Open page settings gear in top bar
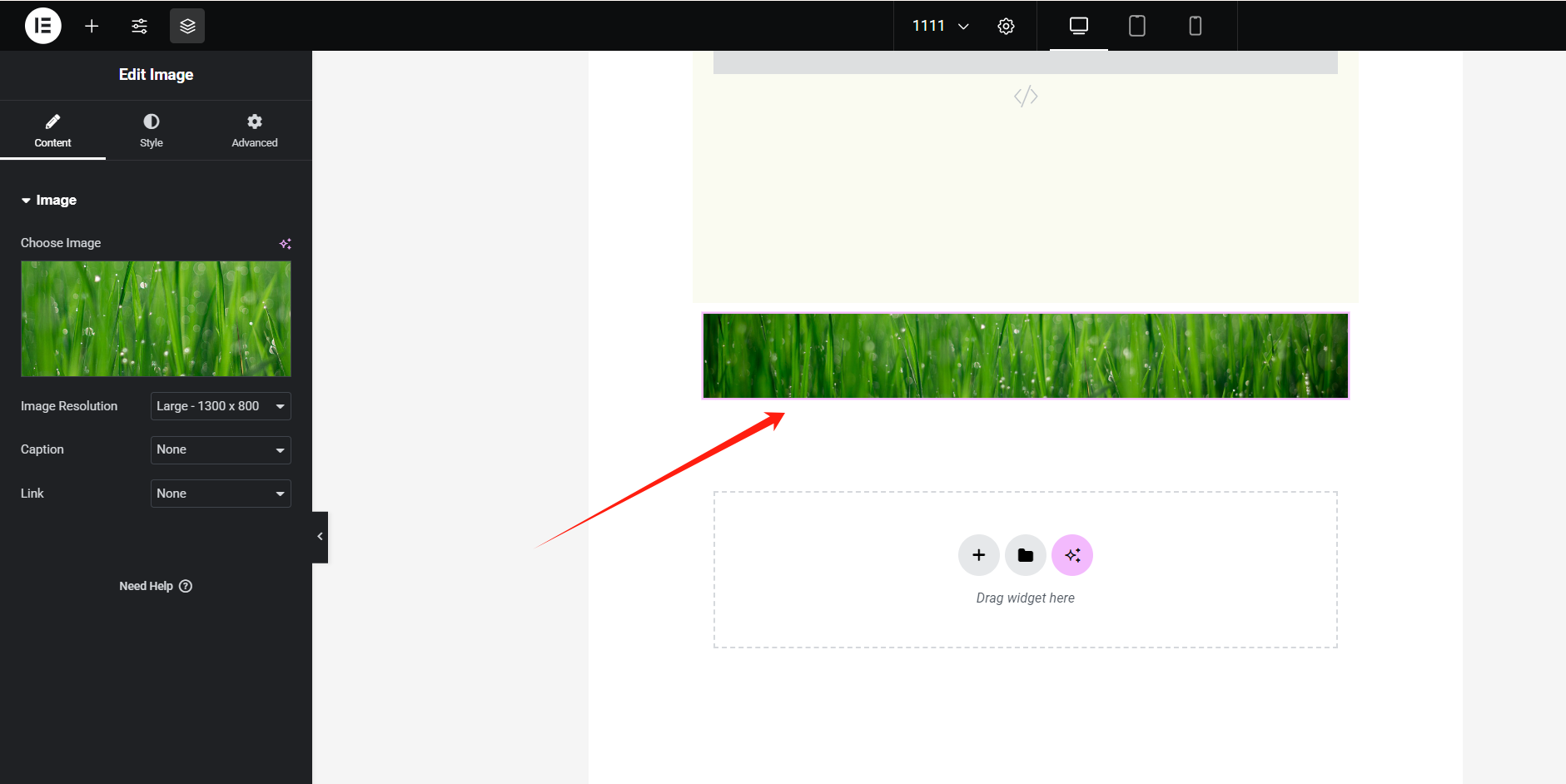 [1006, 25]
